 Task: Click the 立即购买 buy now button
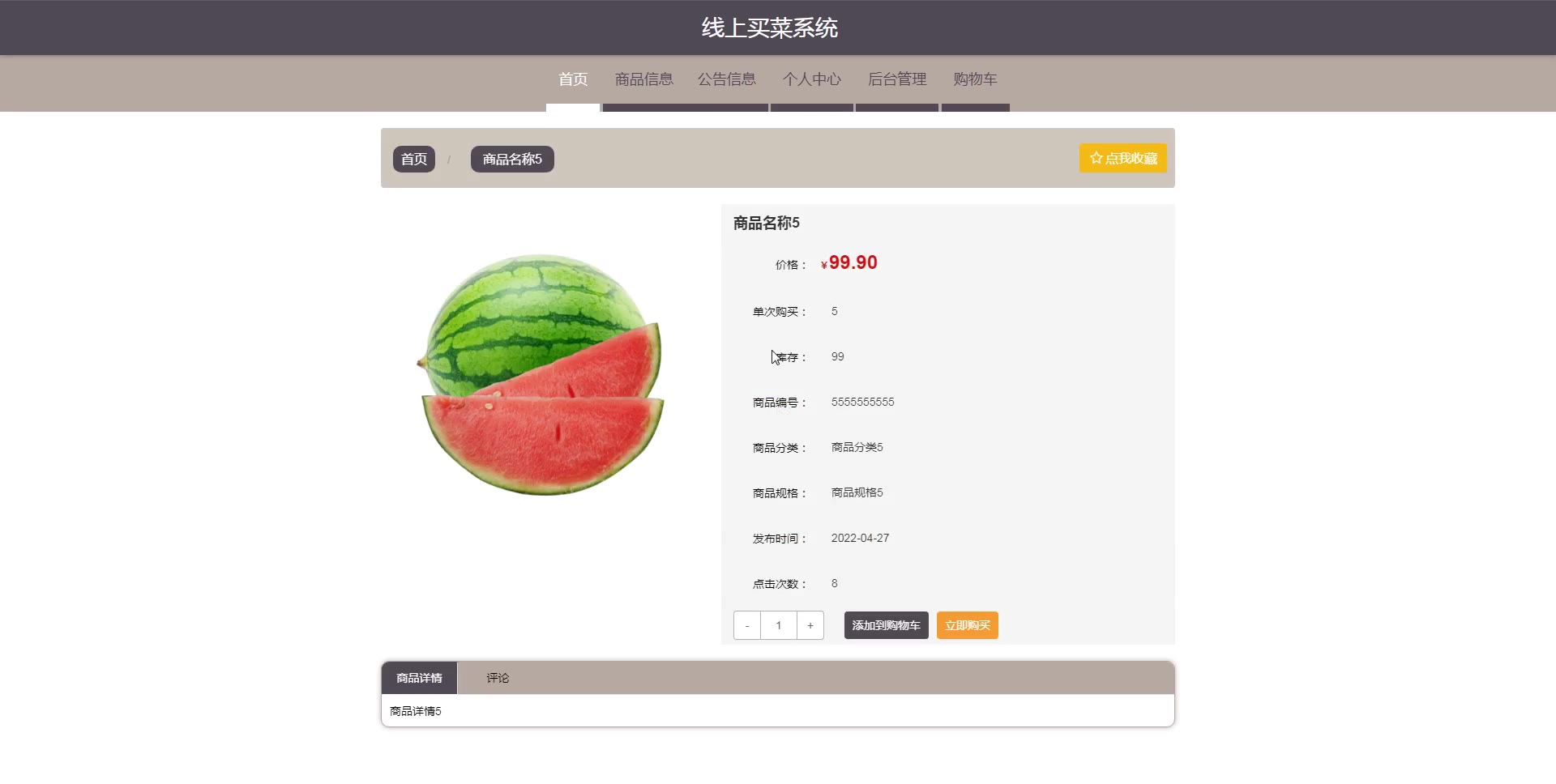968,625
